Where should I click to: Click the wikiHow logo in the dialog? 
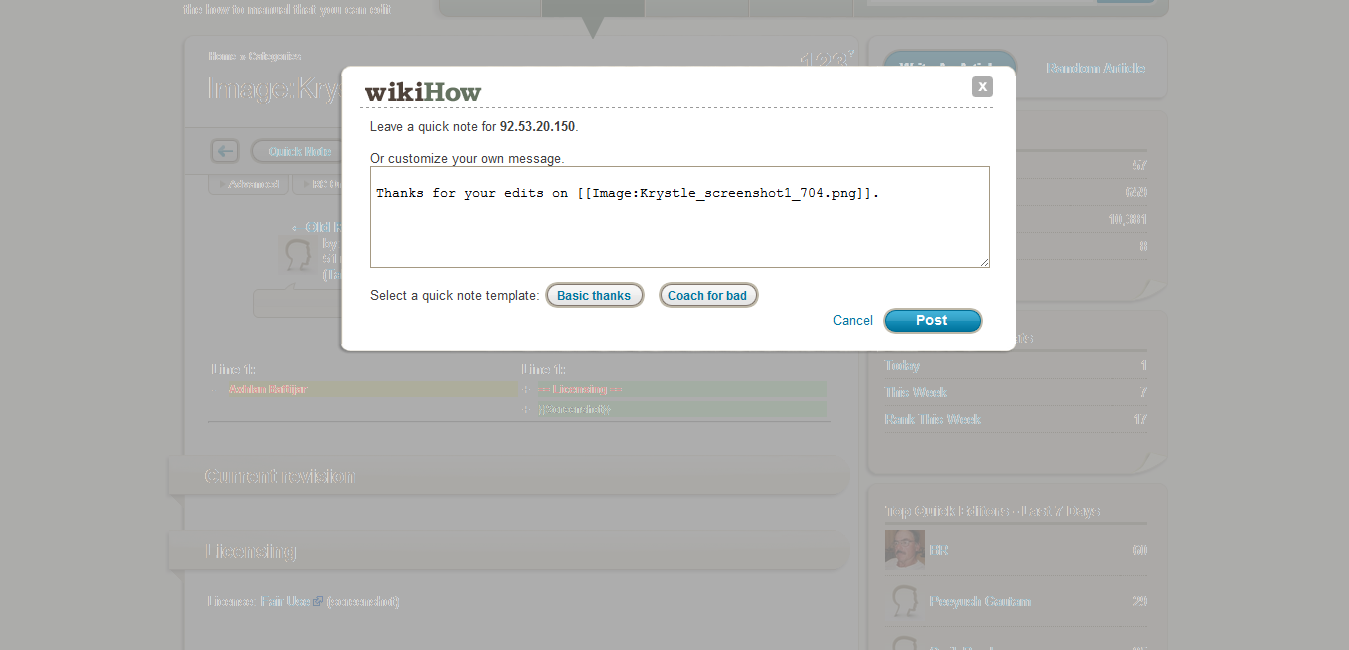tap(423, 92)
